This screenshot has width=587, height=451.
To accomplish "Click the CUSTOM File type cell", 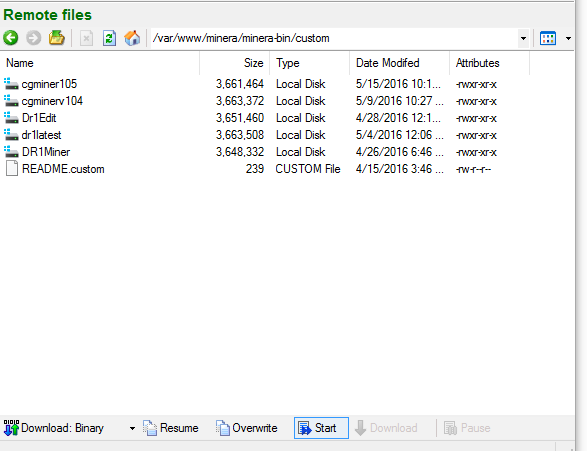I will click(308, 169).
